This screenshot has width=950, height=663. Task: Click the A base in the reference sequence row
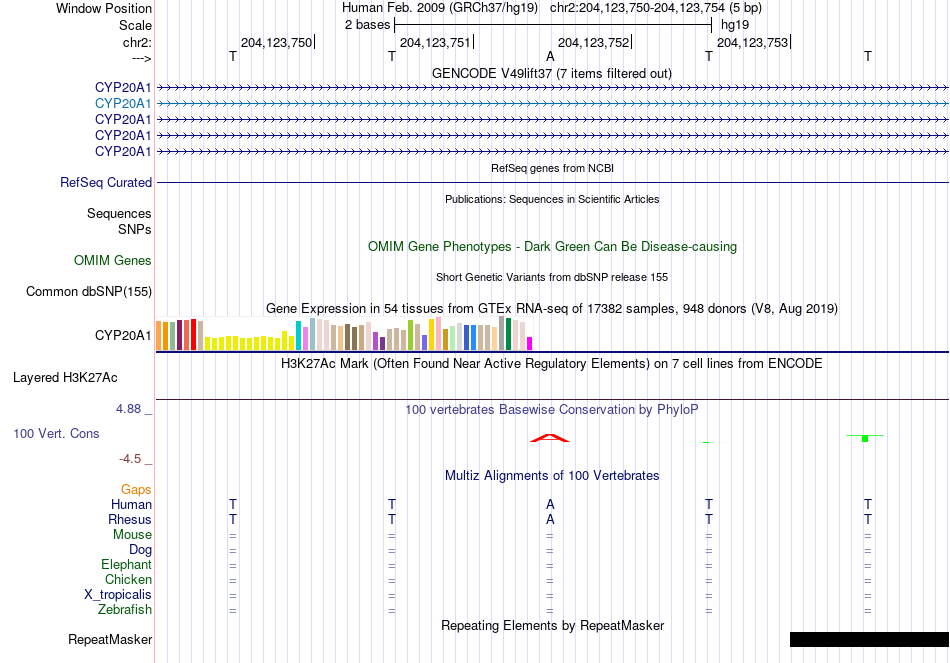[x=550, y=56]
